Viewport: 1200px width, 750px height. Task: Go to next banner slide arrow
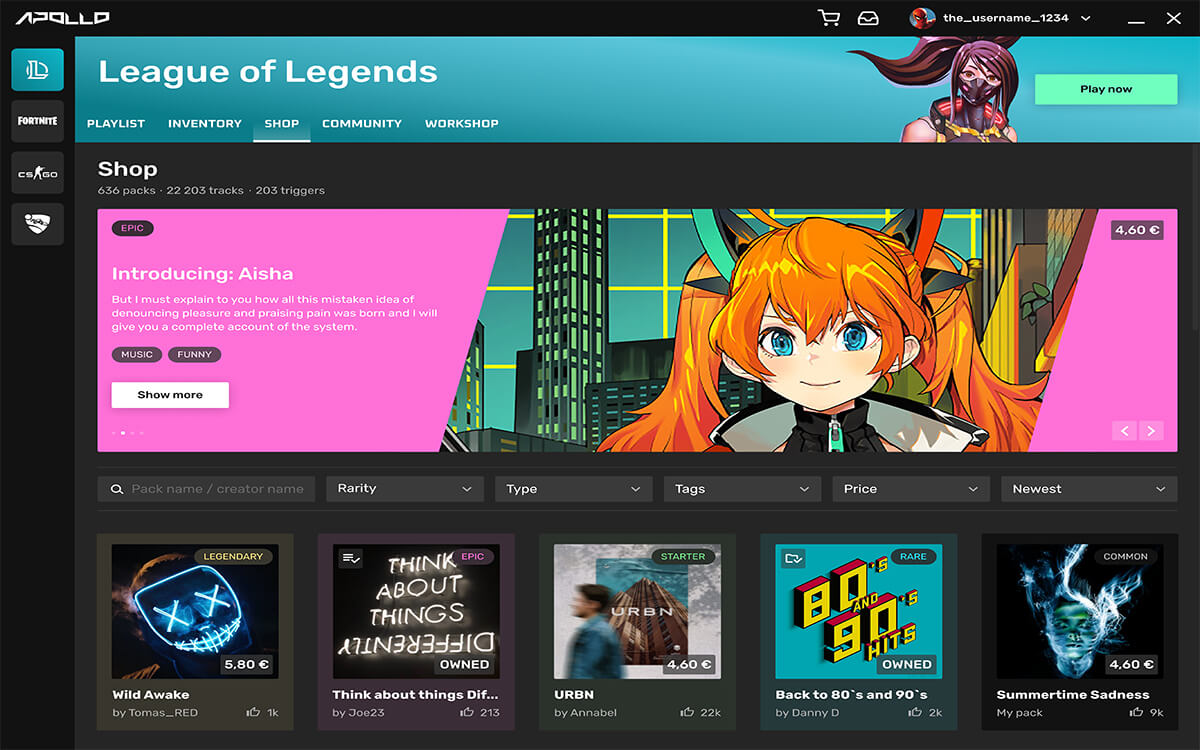1151,431
